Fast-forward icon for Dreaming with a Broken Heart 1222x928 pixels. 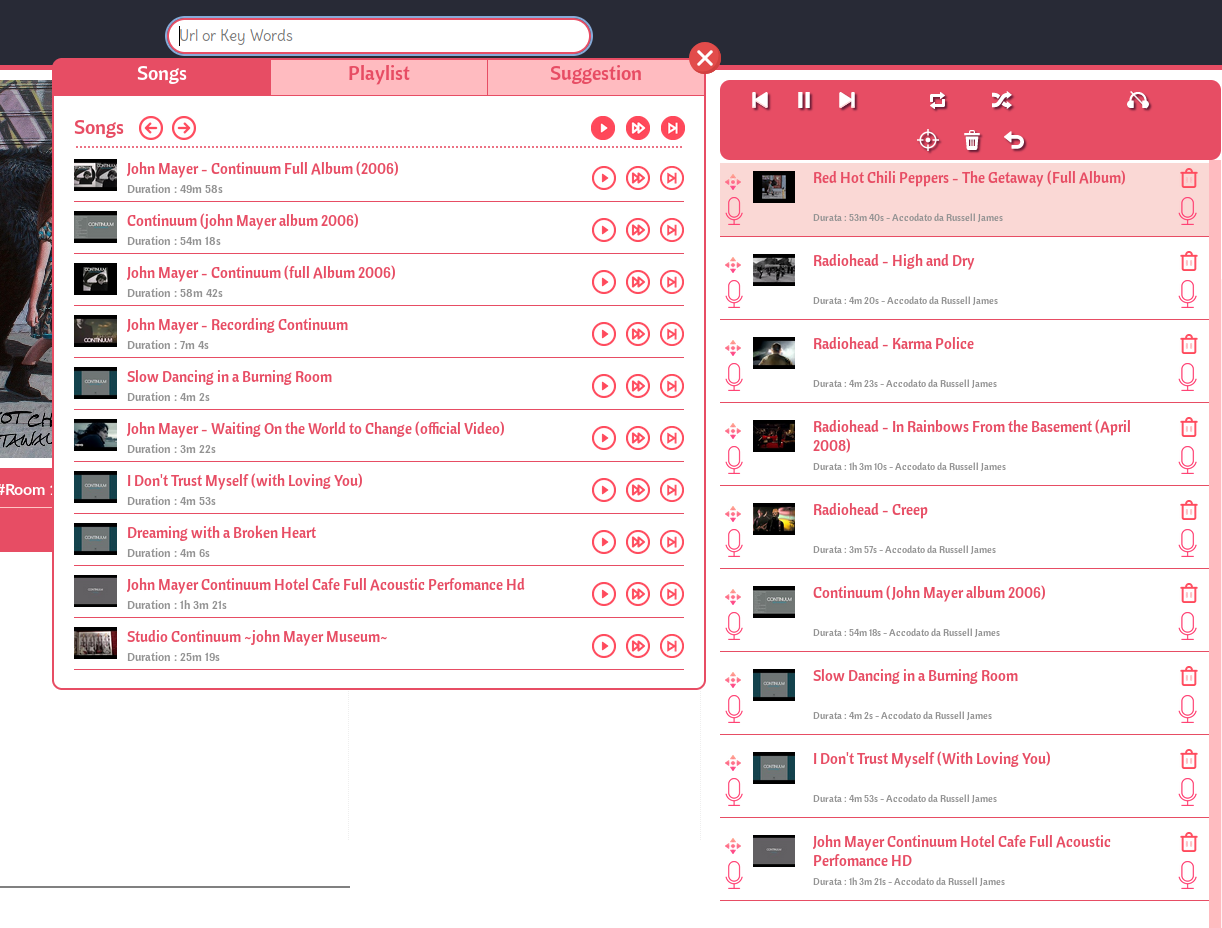point(638,542)
